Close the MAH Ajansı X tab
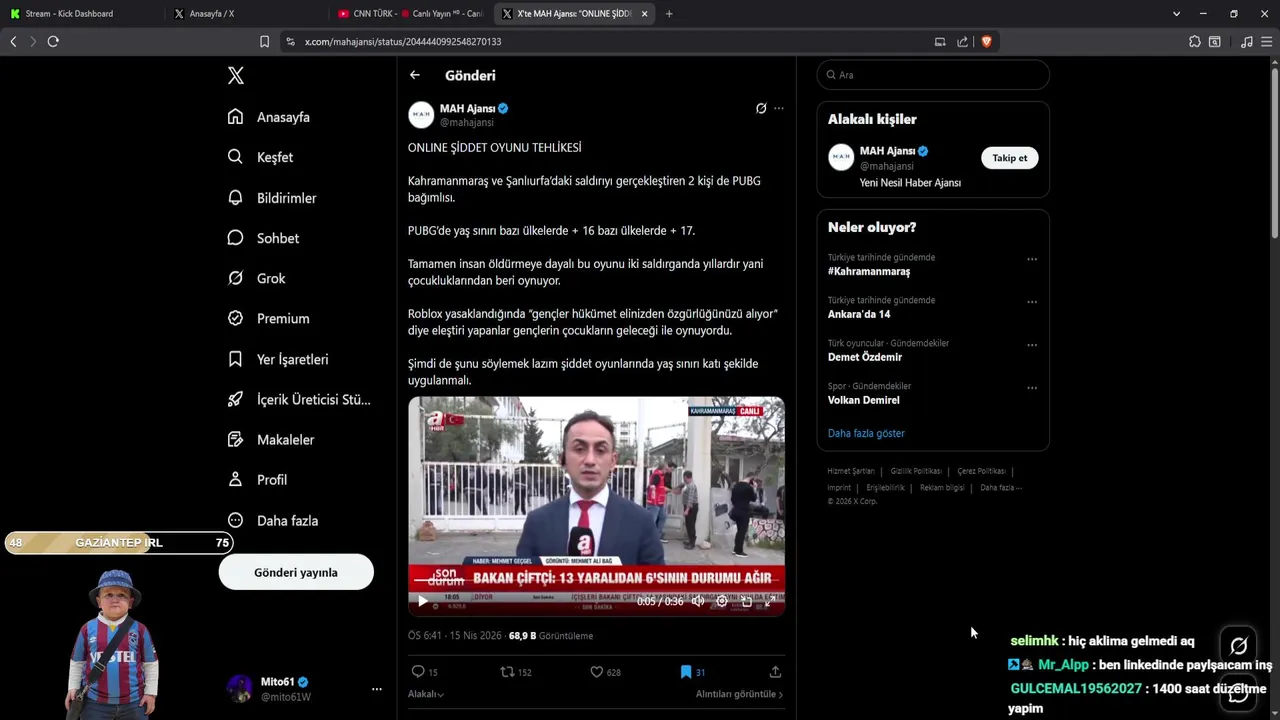Viewport: 1280px width, 720px height. 644,14
